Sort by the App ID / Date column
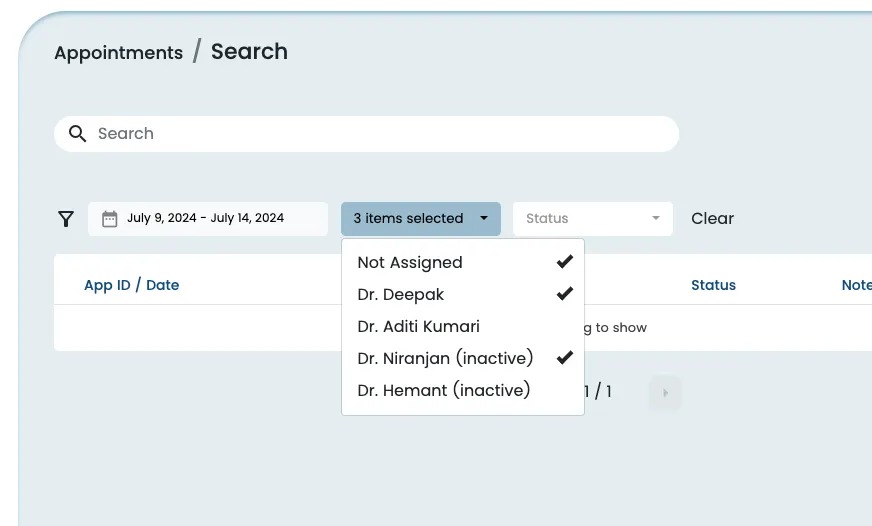The image size is (872, 526). [x=131, y=285]
